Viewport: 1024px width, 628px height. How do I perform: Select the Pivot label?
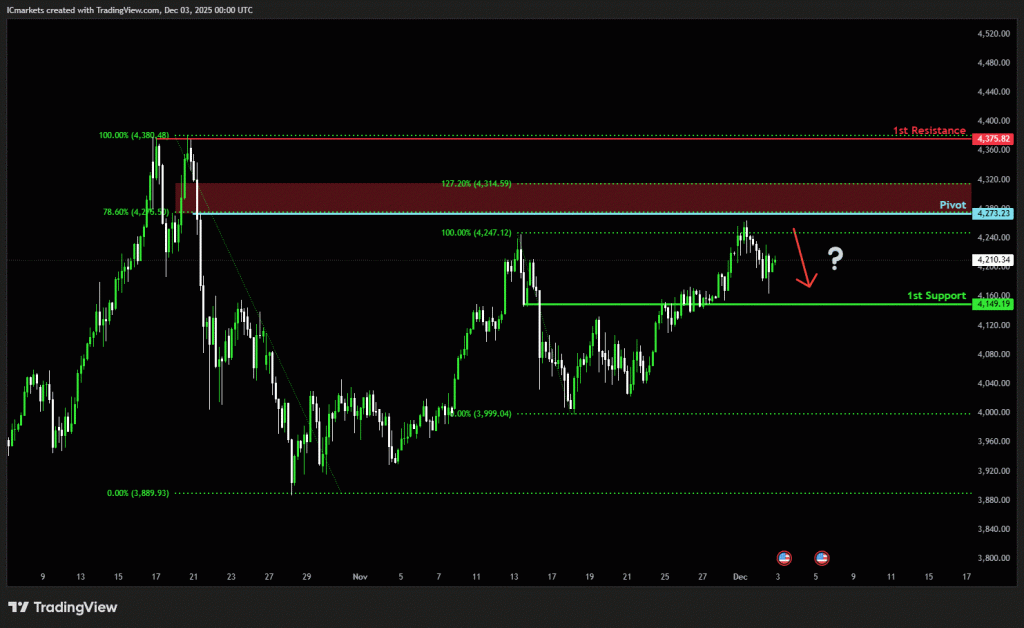tap(952, 204)
